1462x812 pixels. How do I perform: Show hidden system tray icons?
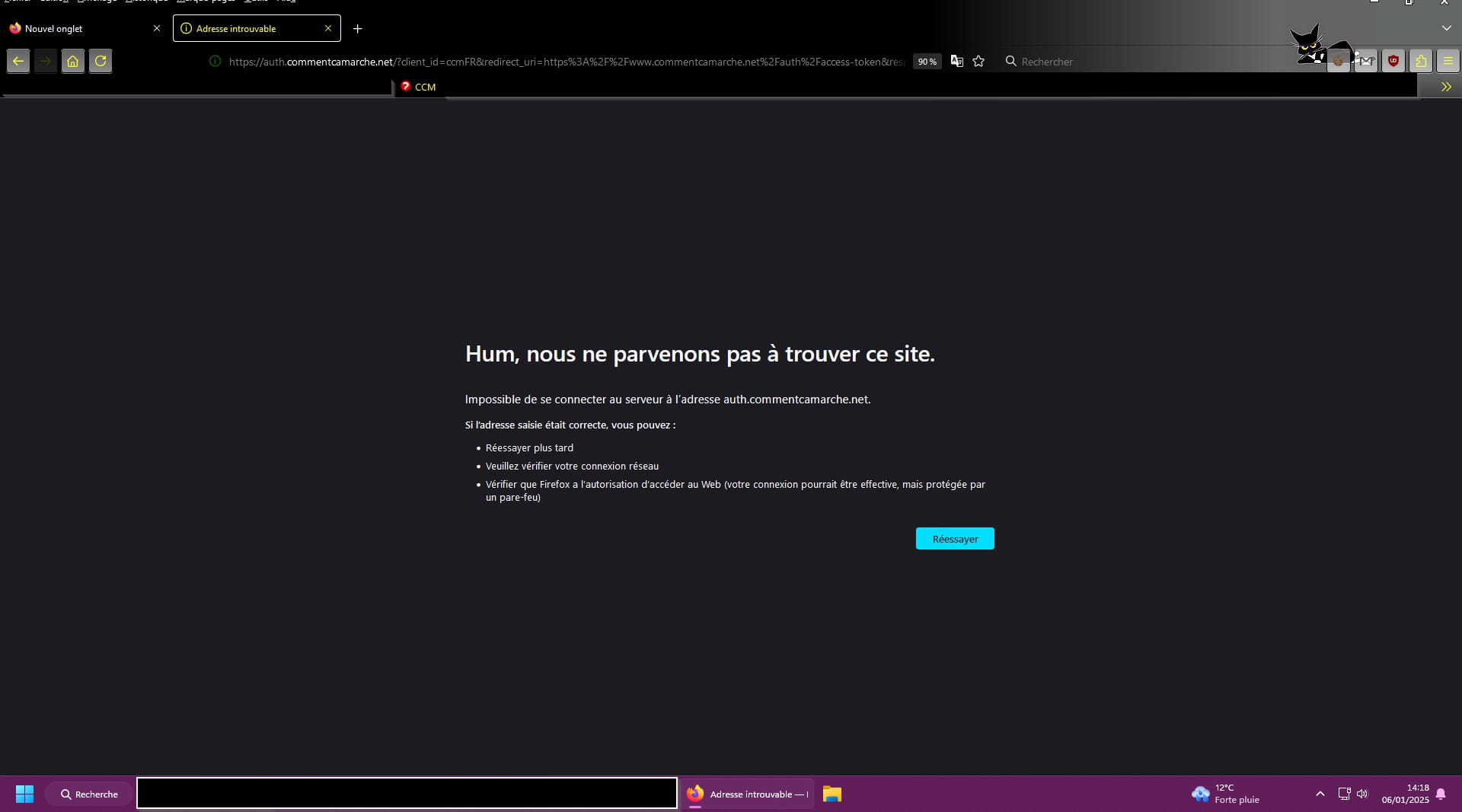point(1320,794)
